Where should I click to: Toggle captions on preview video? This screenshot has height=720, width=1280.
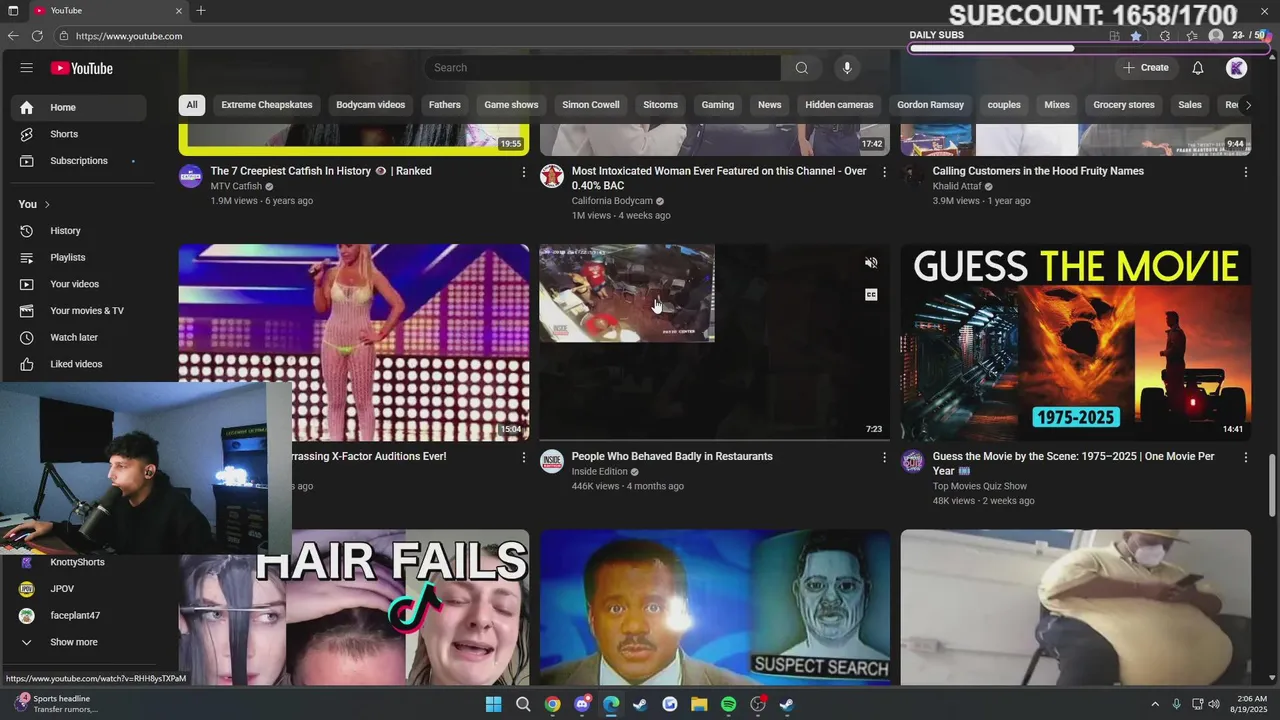pos(871,294)
